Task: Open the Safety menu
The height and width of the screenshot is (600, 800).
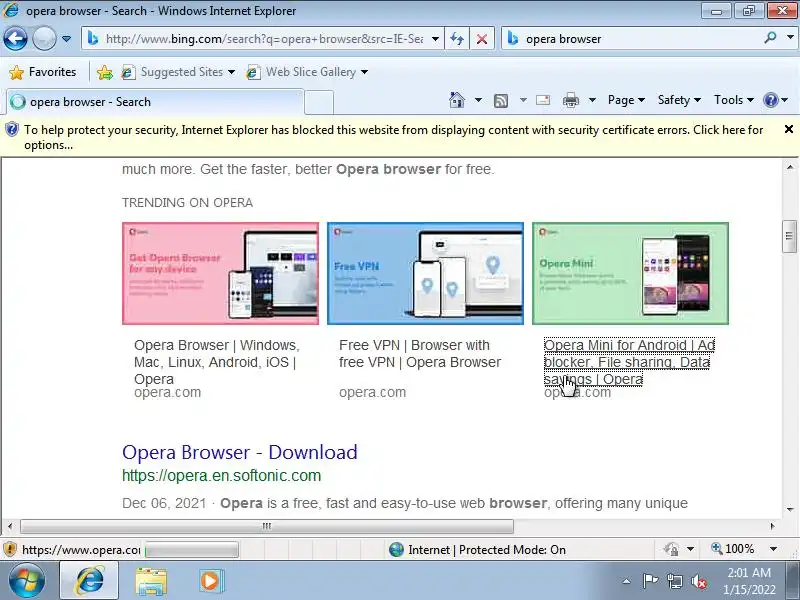Action: (x=679, y=100)
